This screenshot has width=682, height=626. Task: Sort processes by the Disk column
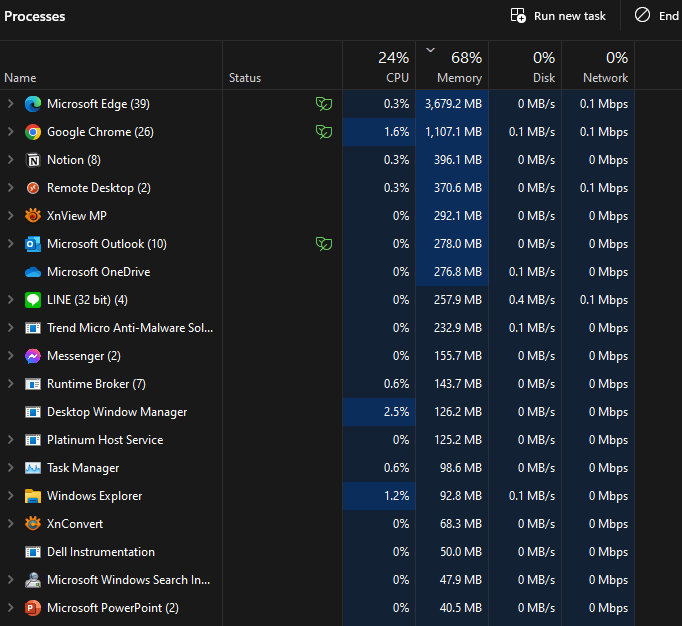click(x=525, y=66)
